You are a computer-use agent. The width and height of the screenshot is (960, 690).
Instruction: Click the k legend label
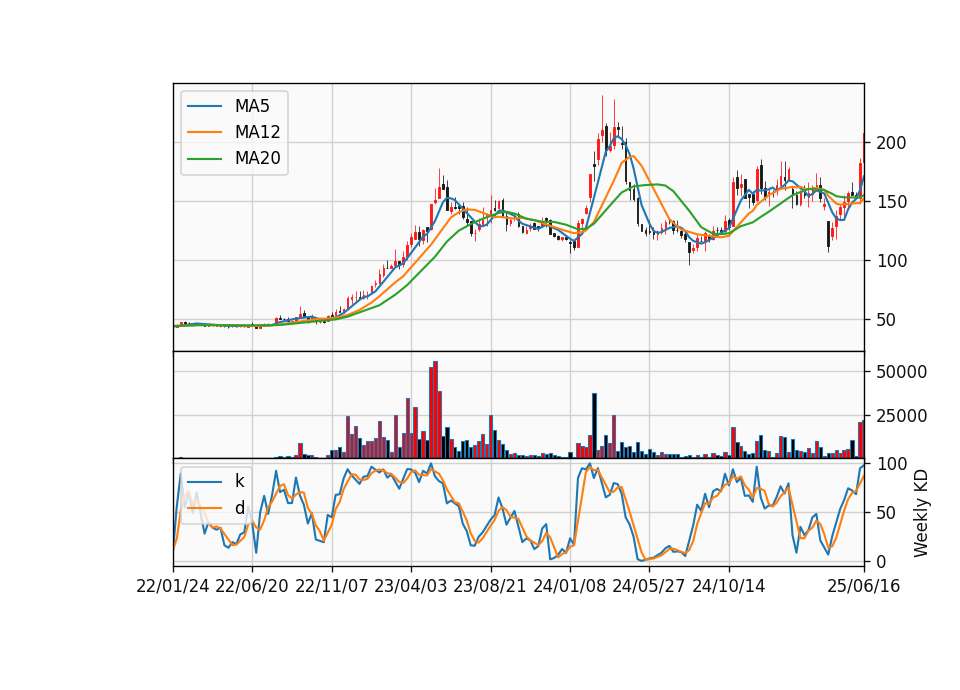pyautogui.click(x=239, y=481)
